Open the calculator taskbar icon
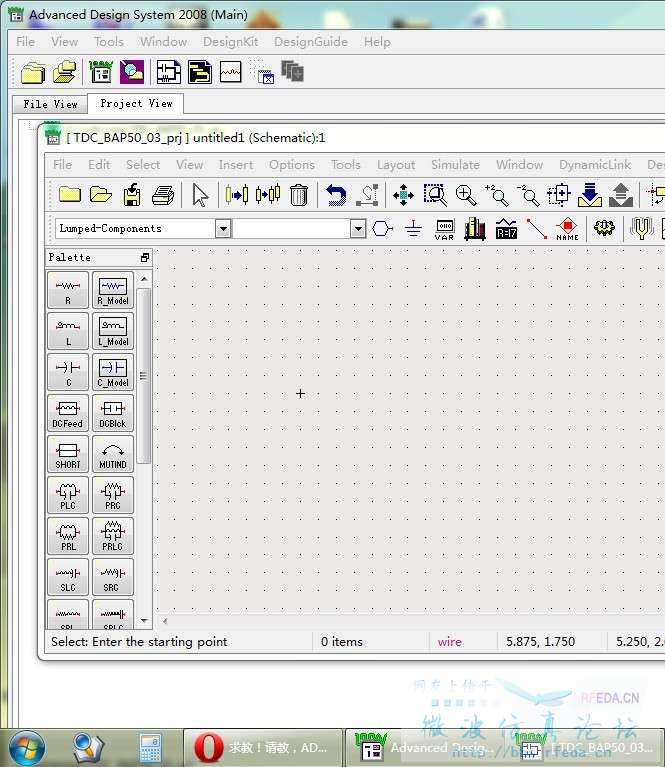This screenshot has height=767, width=665. tap(150, 747)
